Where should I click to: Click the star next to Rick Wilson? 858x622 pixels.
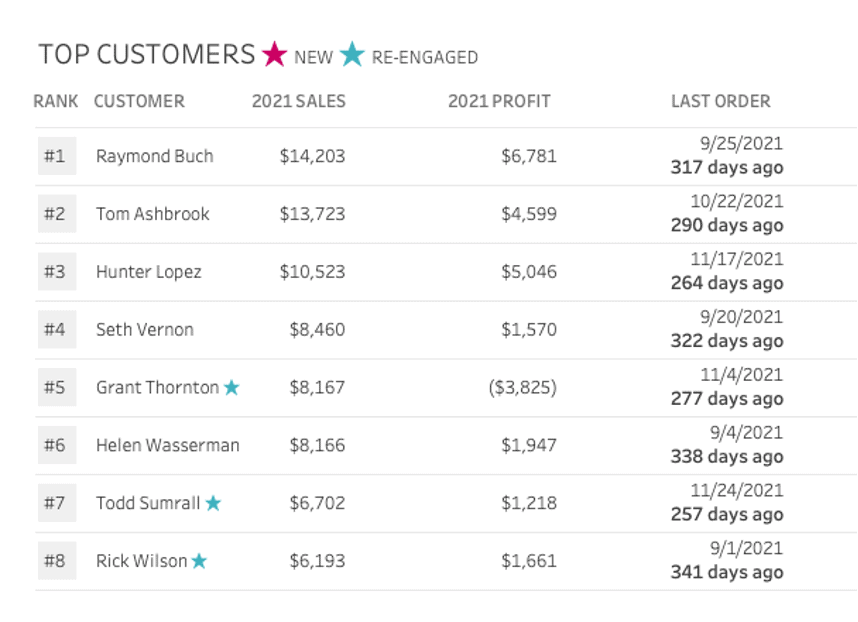point(199,561)
